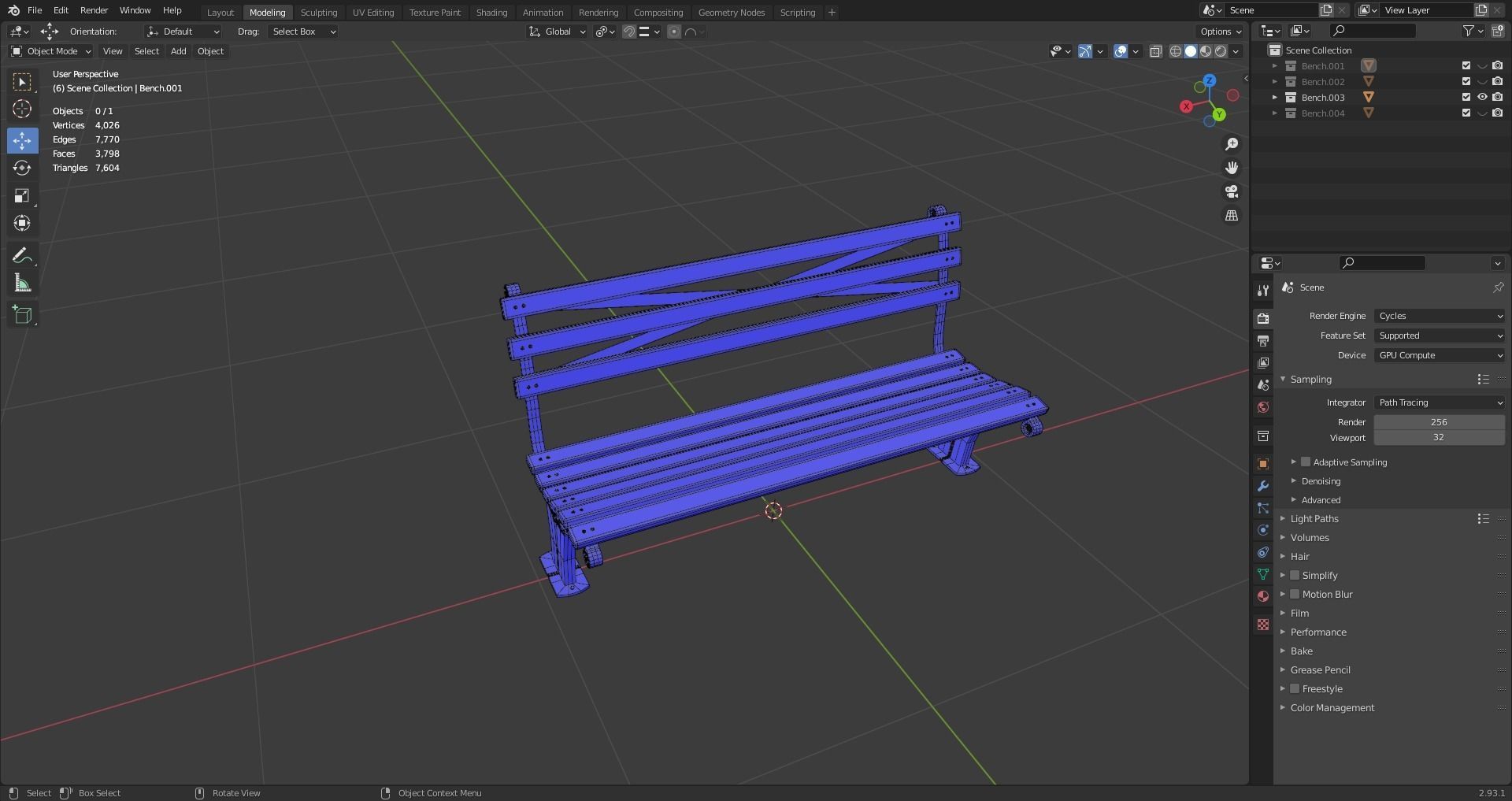
Task: Enable the Motion Blur checkbox
Action: (1295, 594)
